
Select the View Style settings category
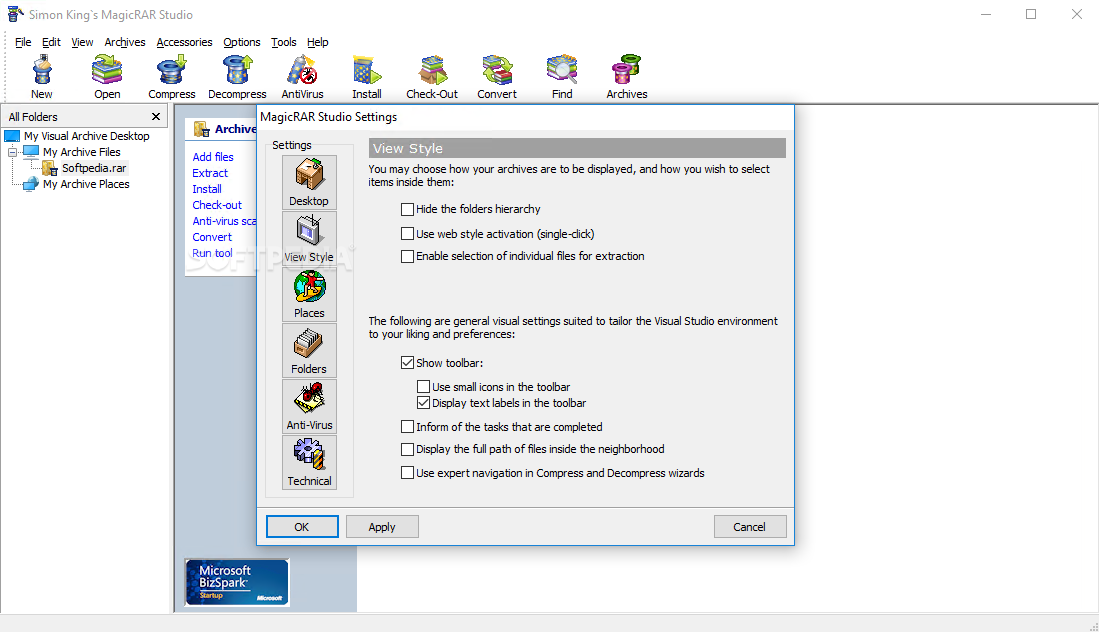[309, 238]
